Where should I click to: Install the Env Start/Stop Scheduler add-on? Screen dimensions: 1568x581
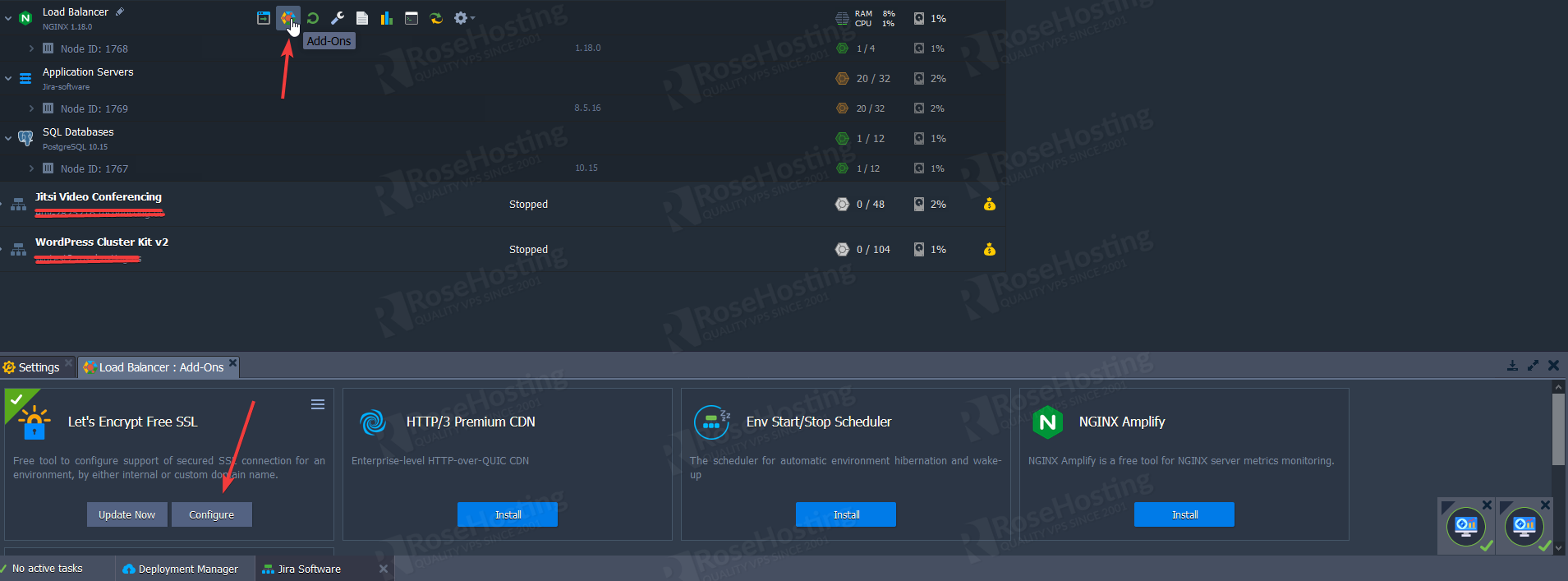[x=846, y=514]
